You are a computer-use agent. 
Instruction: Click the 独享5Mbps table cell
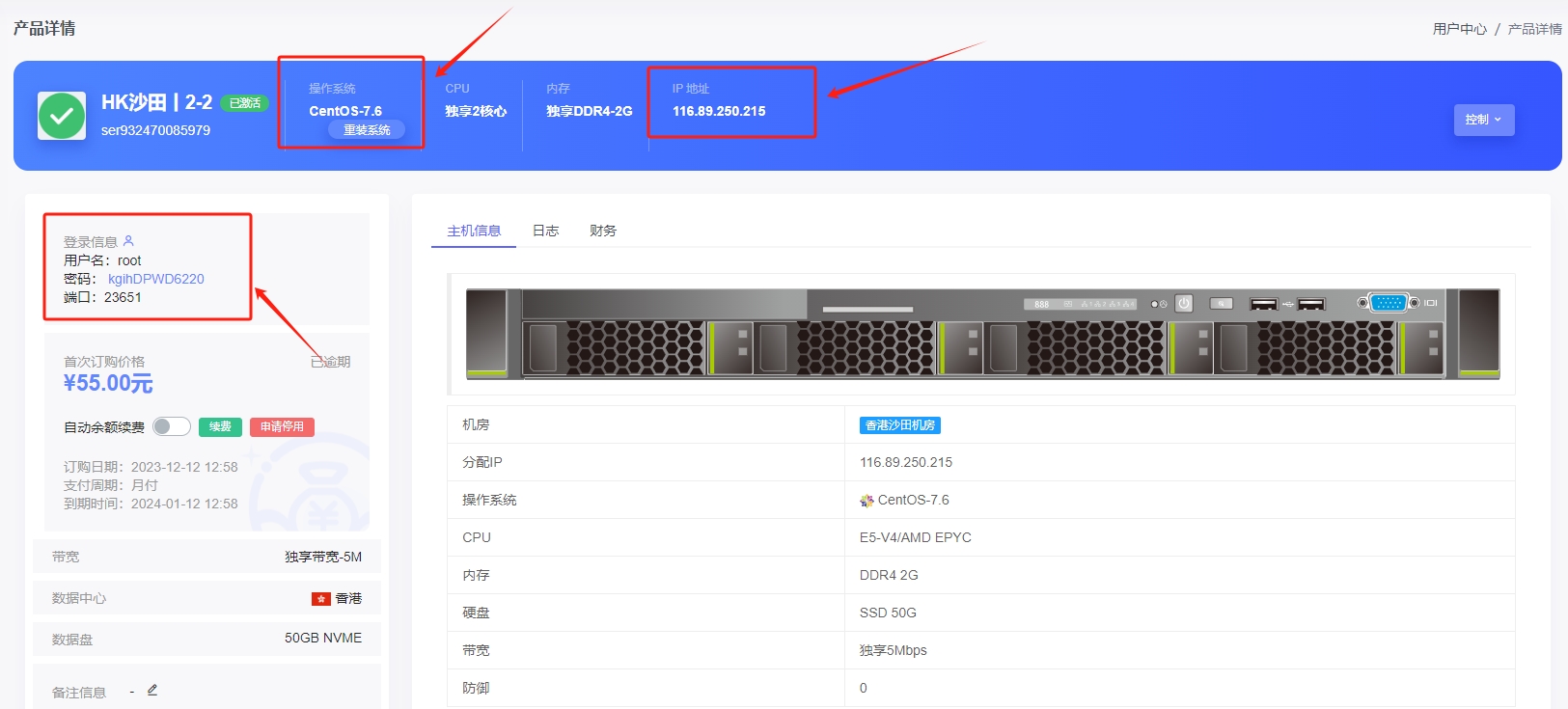894,650
